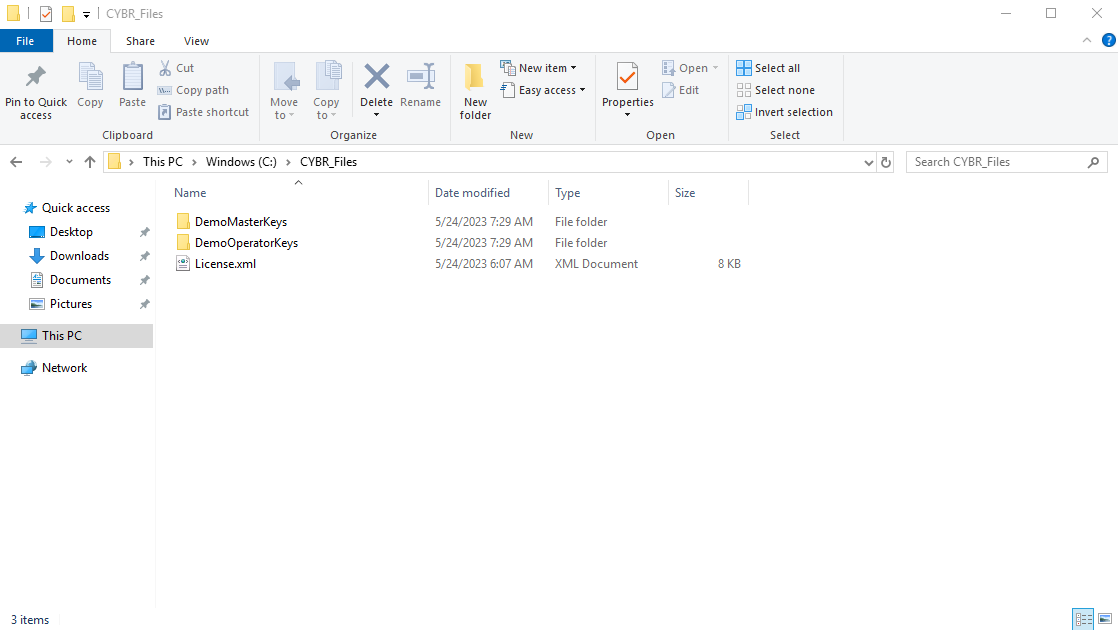Click the search magnifier icon
Viewport: 1118px width, 630px height.
1093,162
